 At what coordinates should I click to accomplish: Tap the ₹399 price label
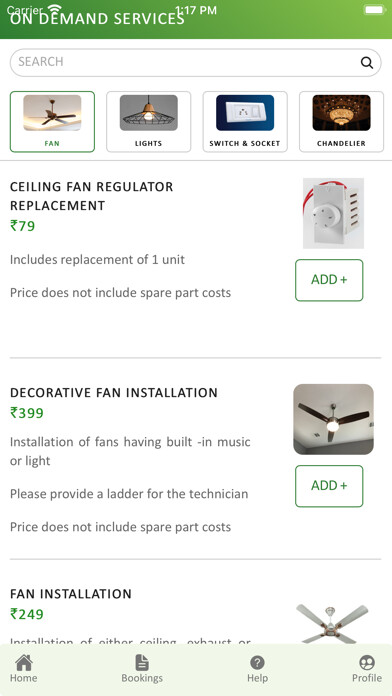click(27, 413)
